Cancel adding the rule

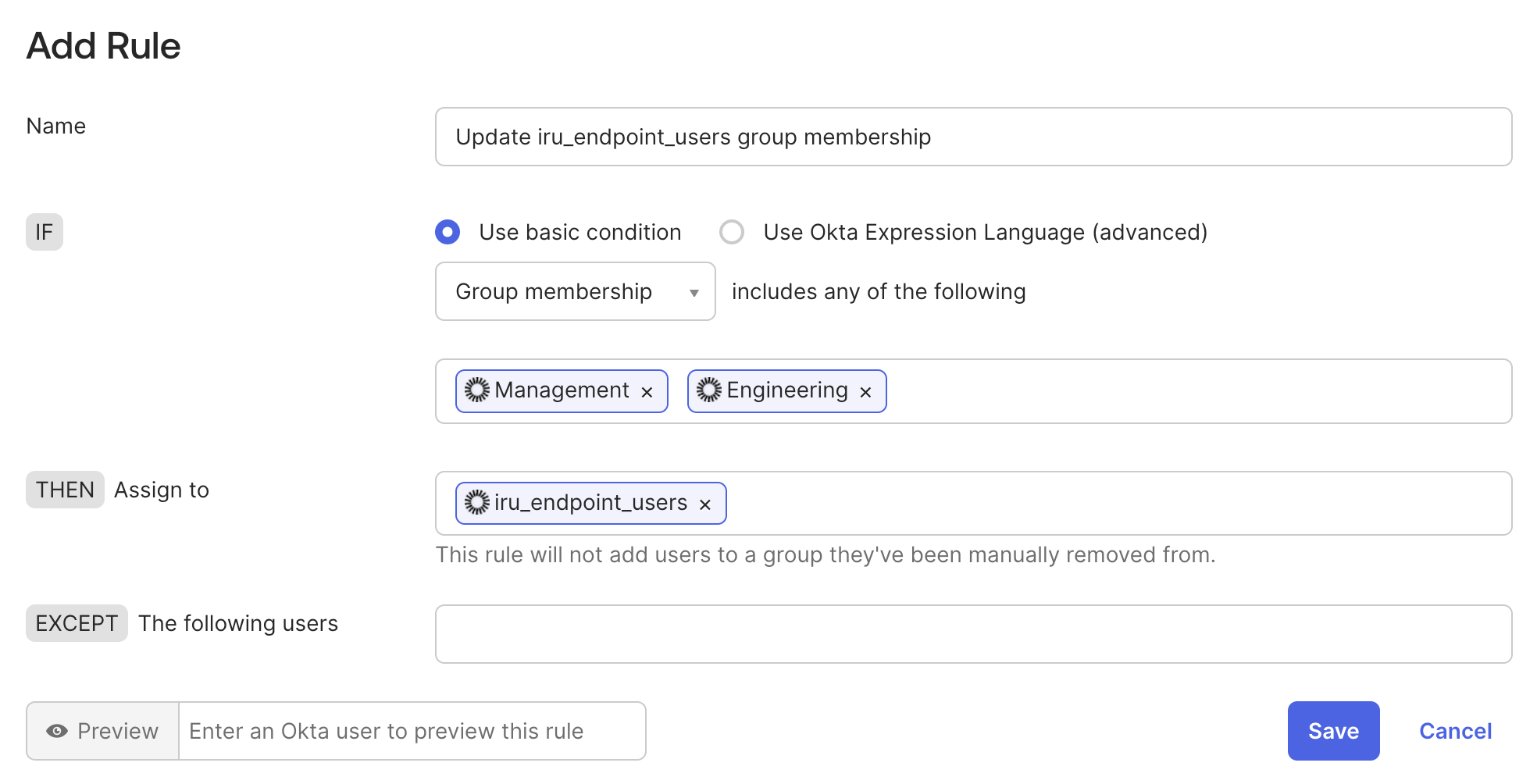click(1455, 731)
